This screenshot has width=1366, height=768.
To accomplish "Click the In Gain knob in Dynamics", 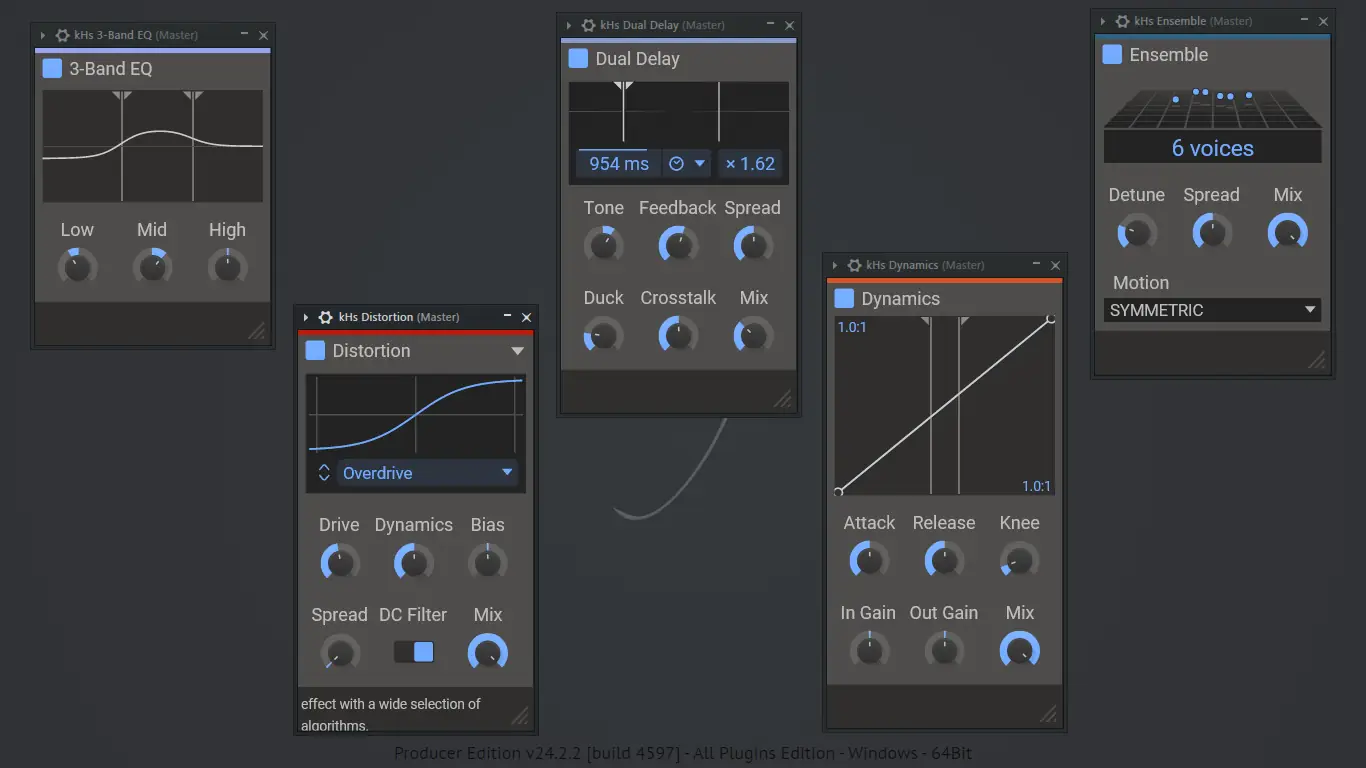I will point(869,650).
